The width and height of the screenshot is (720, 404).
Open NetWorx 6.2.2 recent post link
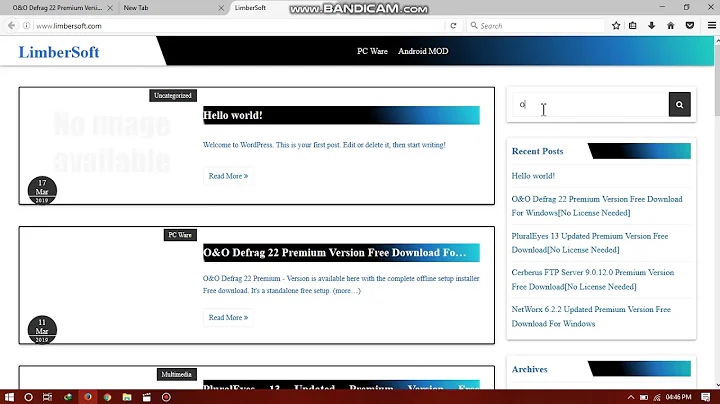click(x=591, y=316)
